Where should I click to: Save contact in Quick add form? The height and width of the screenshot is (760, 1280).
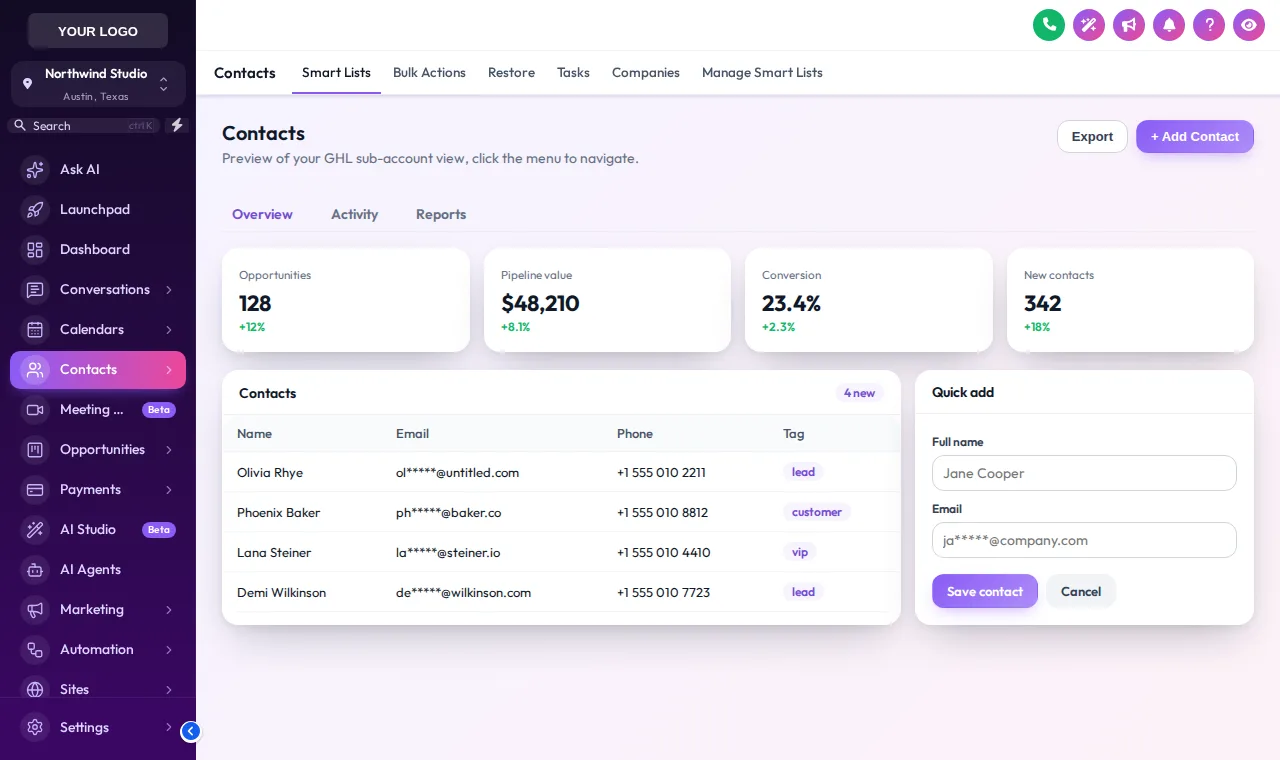tap(985, 591)
